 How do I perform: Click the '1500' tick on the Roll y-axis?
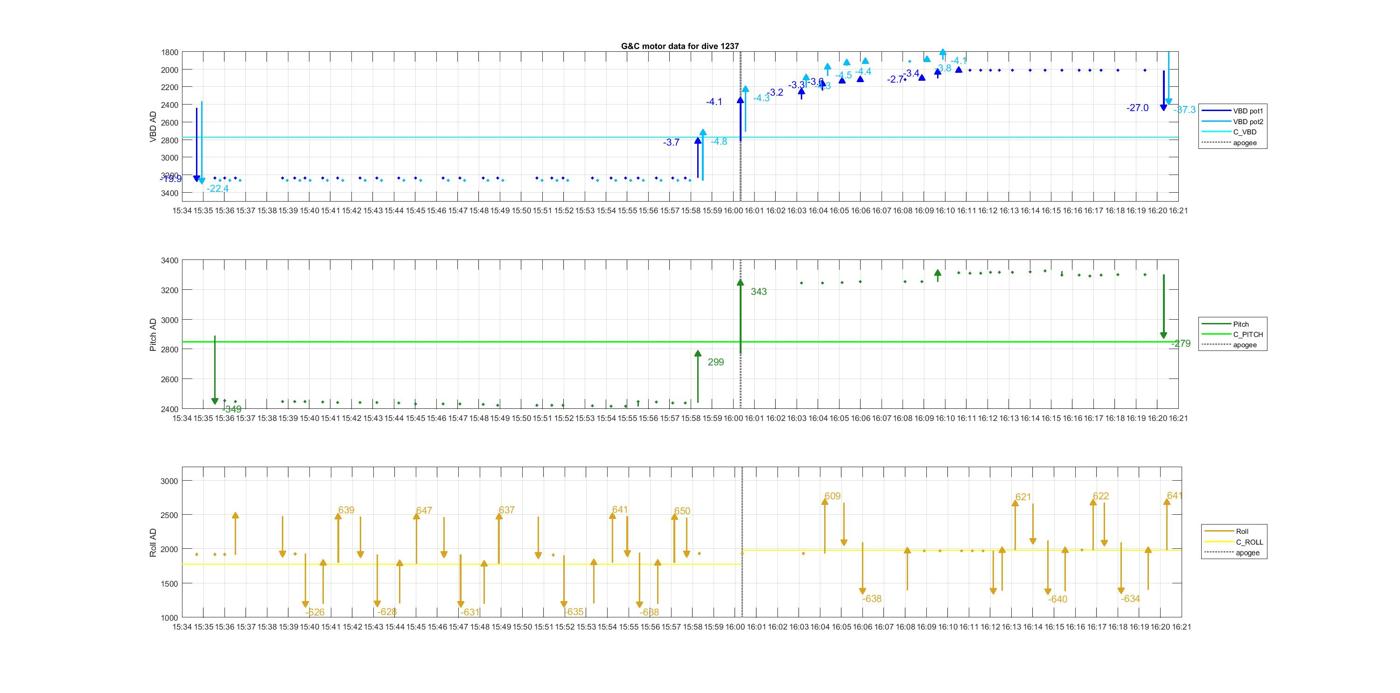click(170, 584)
